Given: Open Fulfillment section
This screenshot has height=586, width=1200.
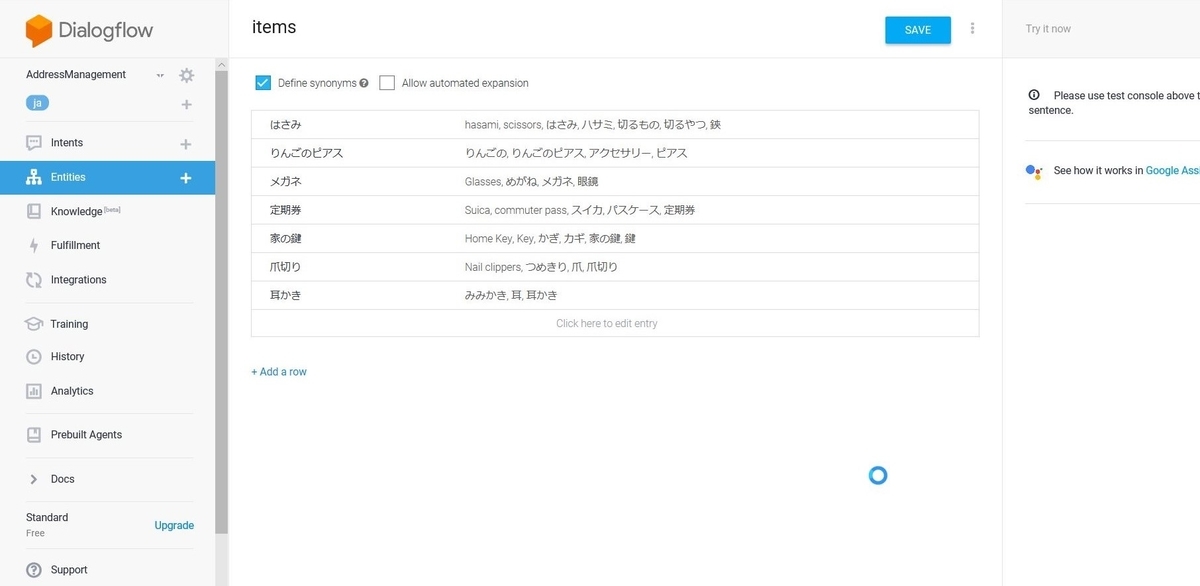Looking at the screenshot, I should click(x=75, y=245).
